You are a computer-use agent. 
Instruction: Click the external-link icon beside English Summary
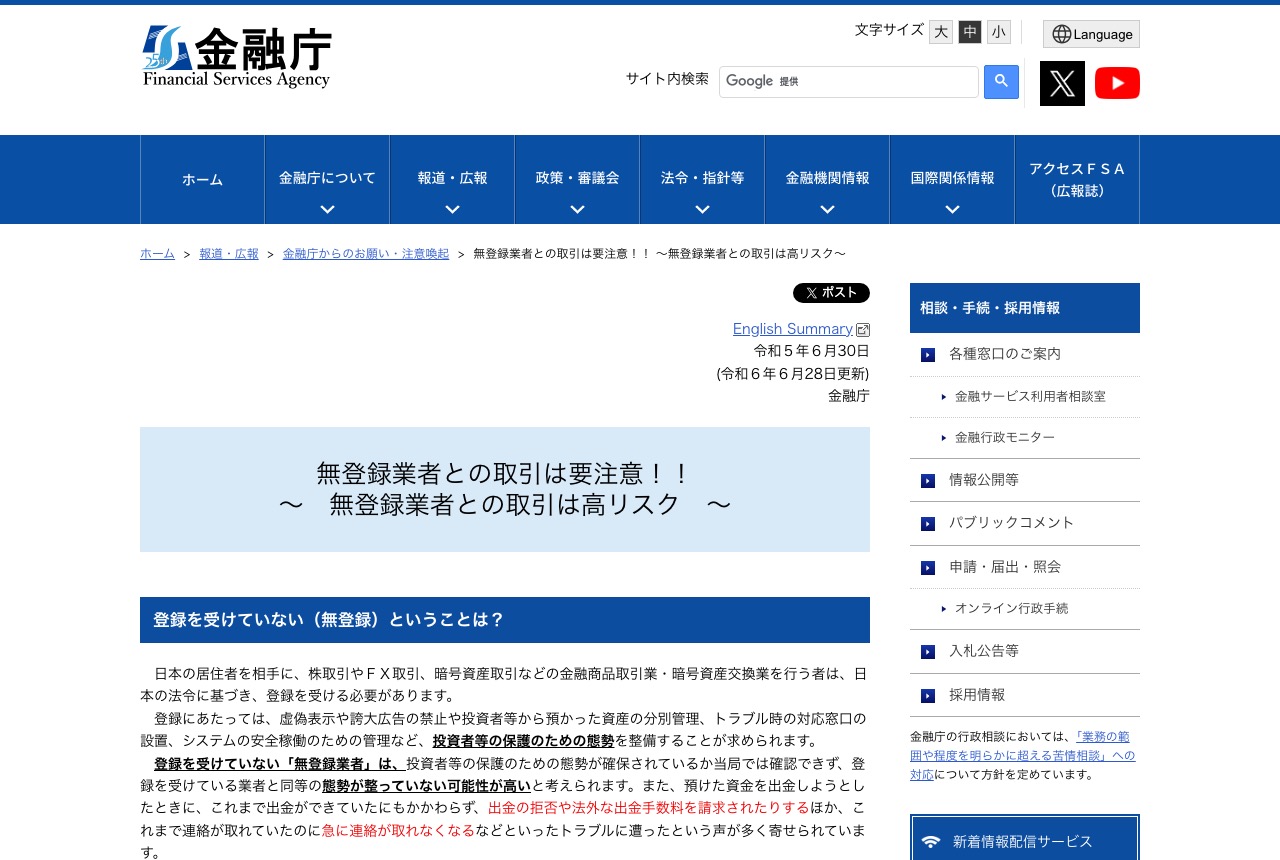click(863, 330)
